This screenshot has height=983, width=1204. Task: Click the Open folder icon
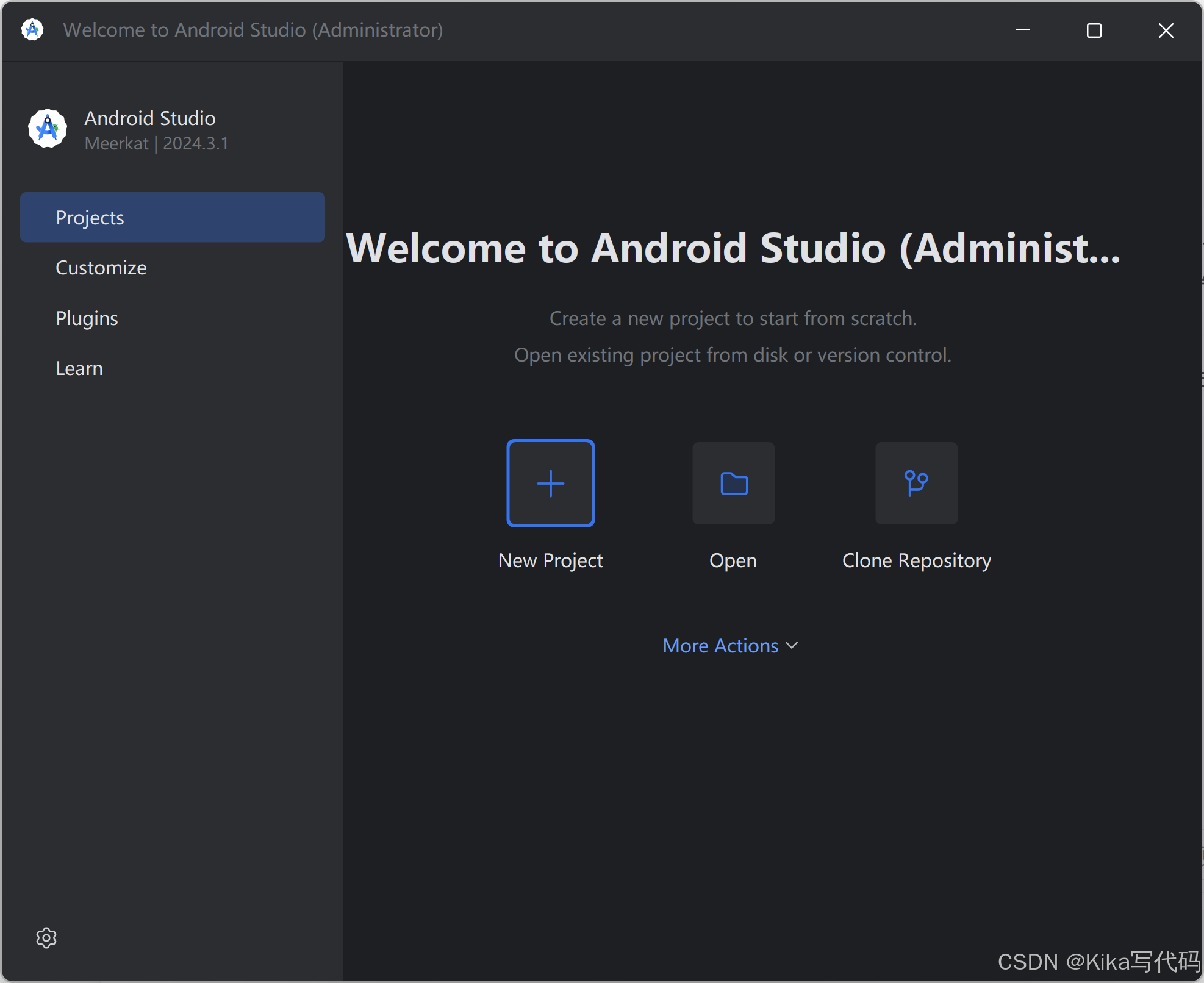[x=734, y=483]
